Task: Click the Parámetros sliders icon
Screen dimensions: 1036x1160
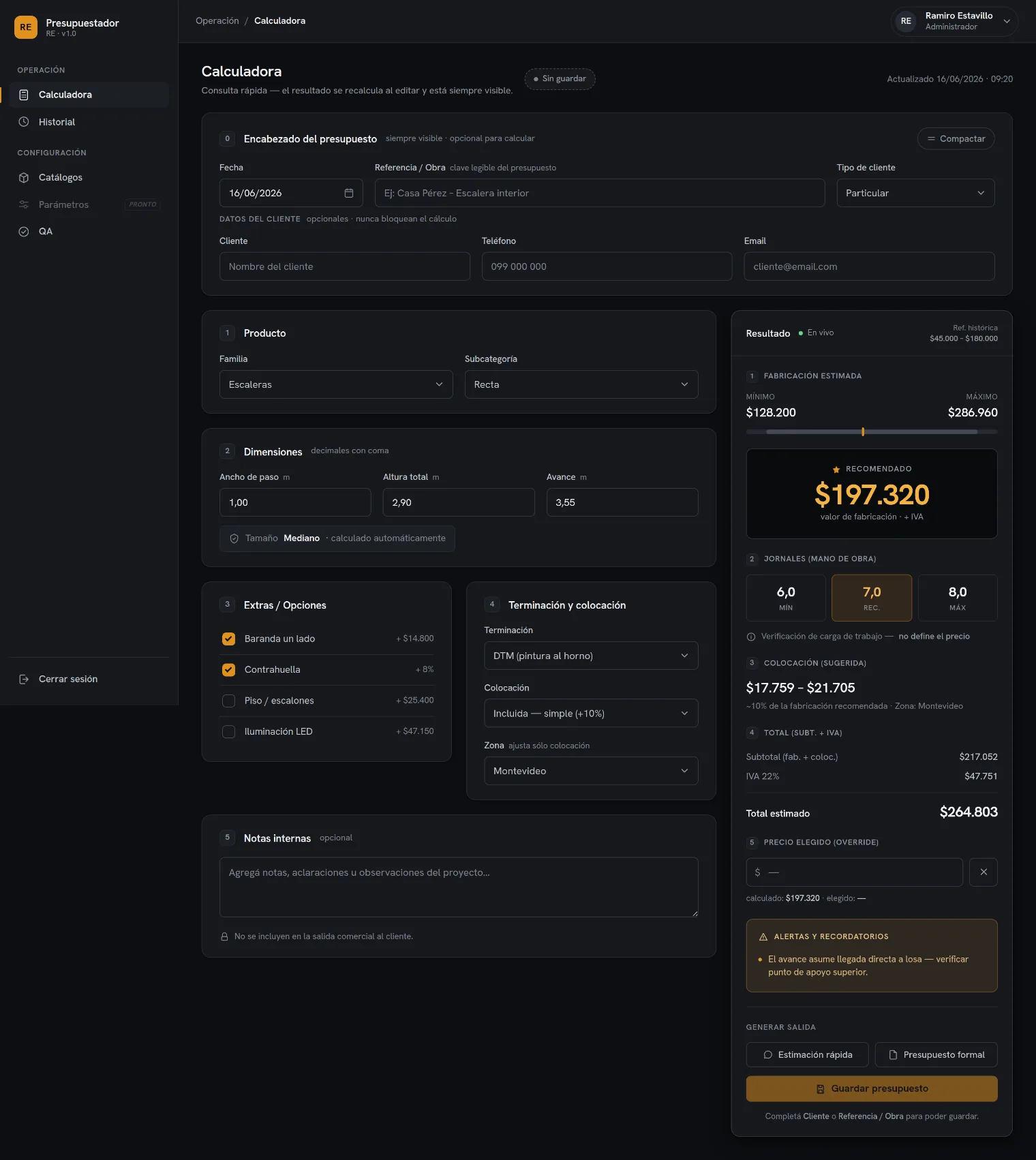Action: 24,204
